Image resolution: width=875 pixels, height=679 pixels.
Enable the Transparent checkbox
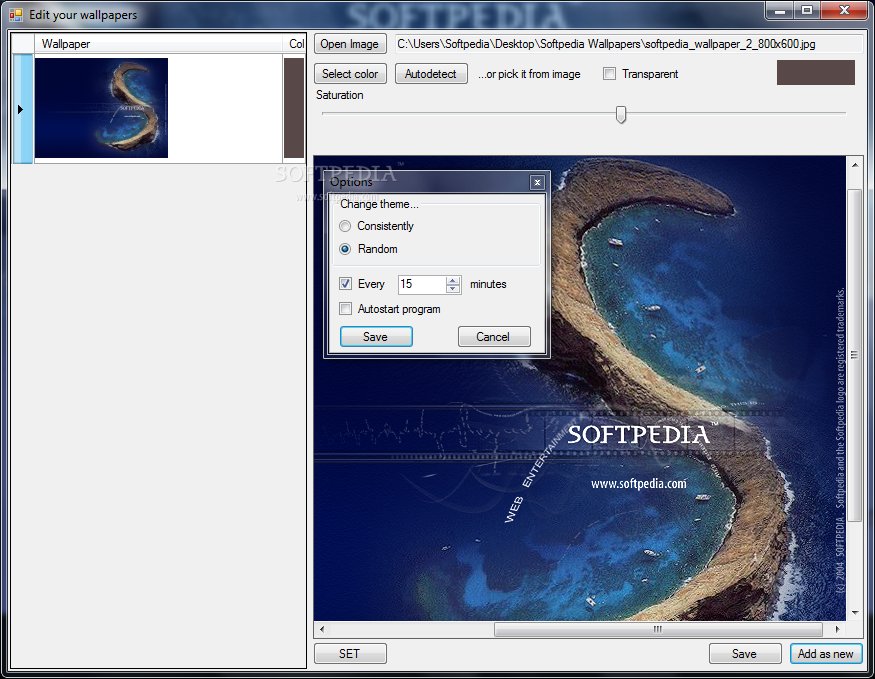click(609, 74)
